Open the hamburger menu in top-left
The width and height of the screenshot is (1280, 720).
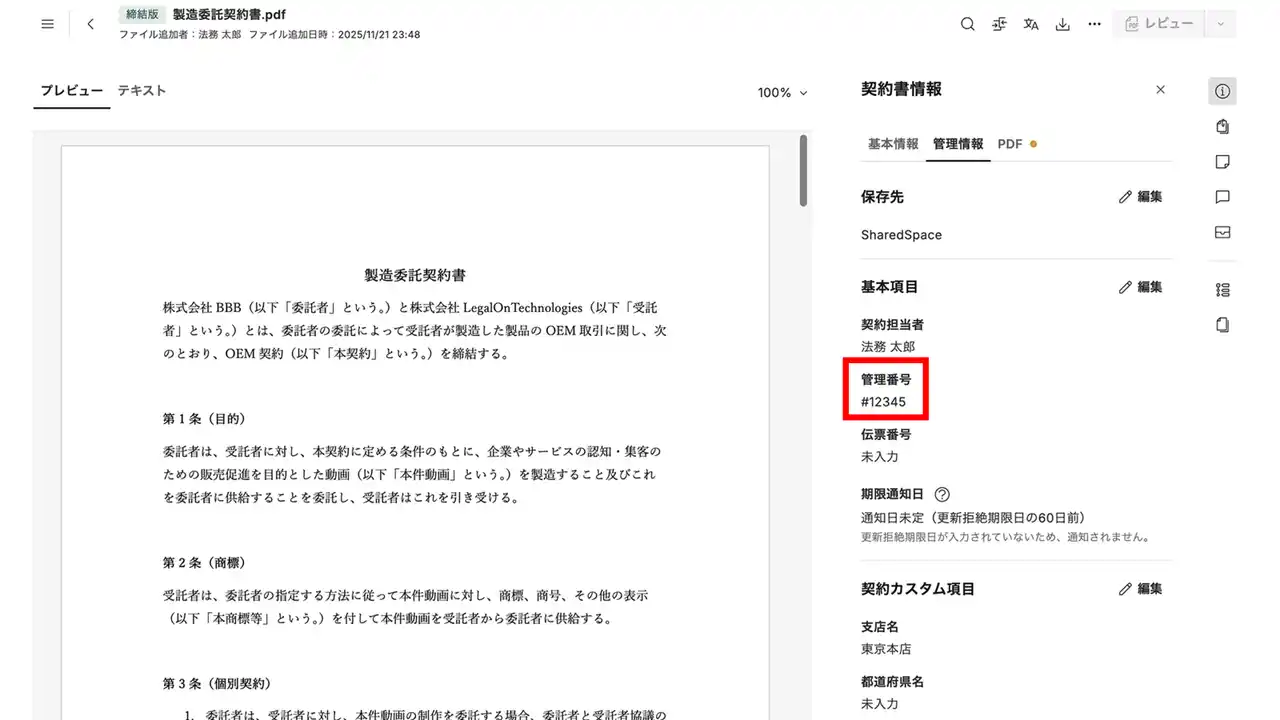(x=47, y=24)
